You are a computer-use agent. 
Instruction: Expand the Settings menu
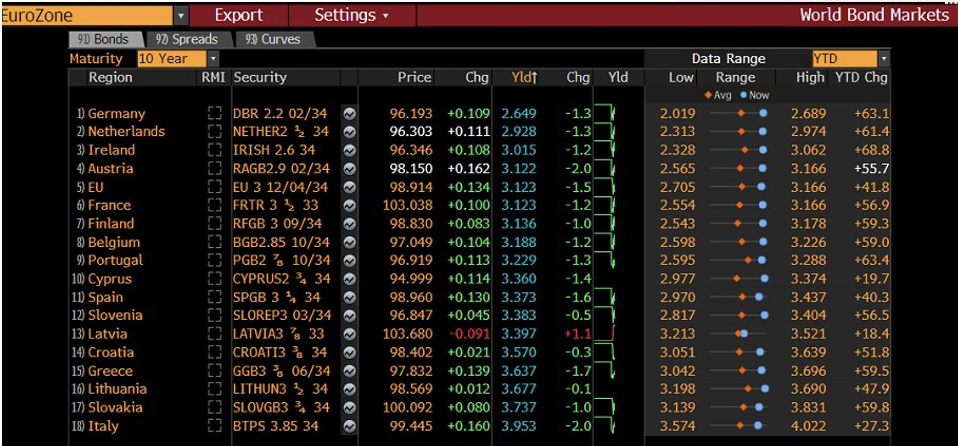351,15
